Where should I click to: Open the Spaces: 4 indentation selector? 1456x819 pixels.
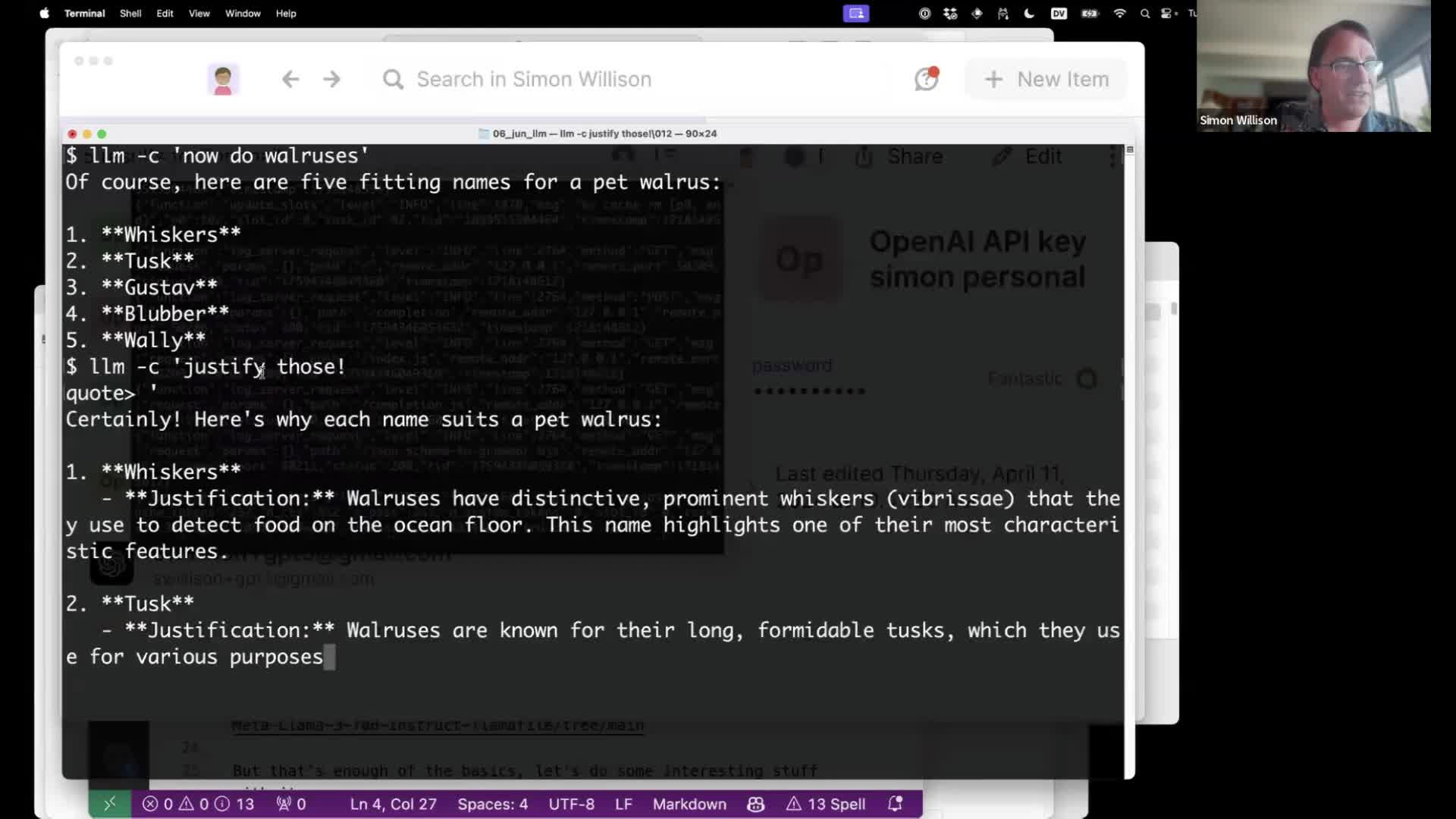[x=492, y=804]
